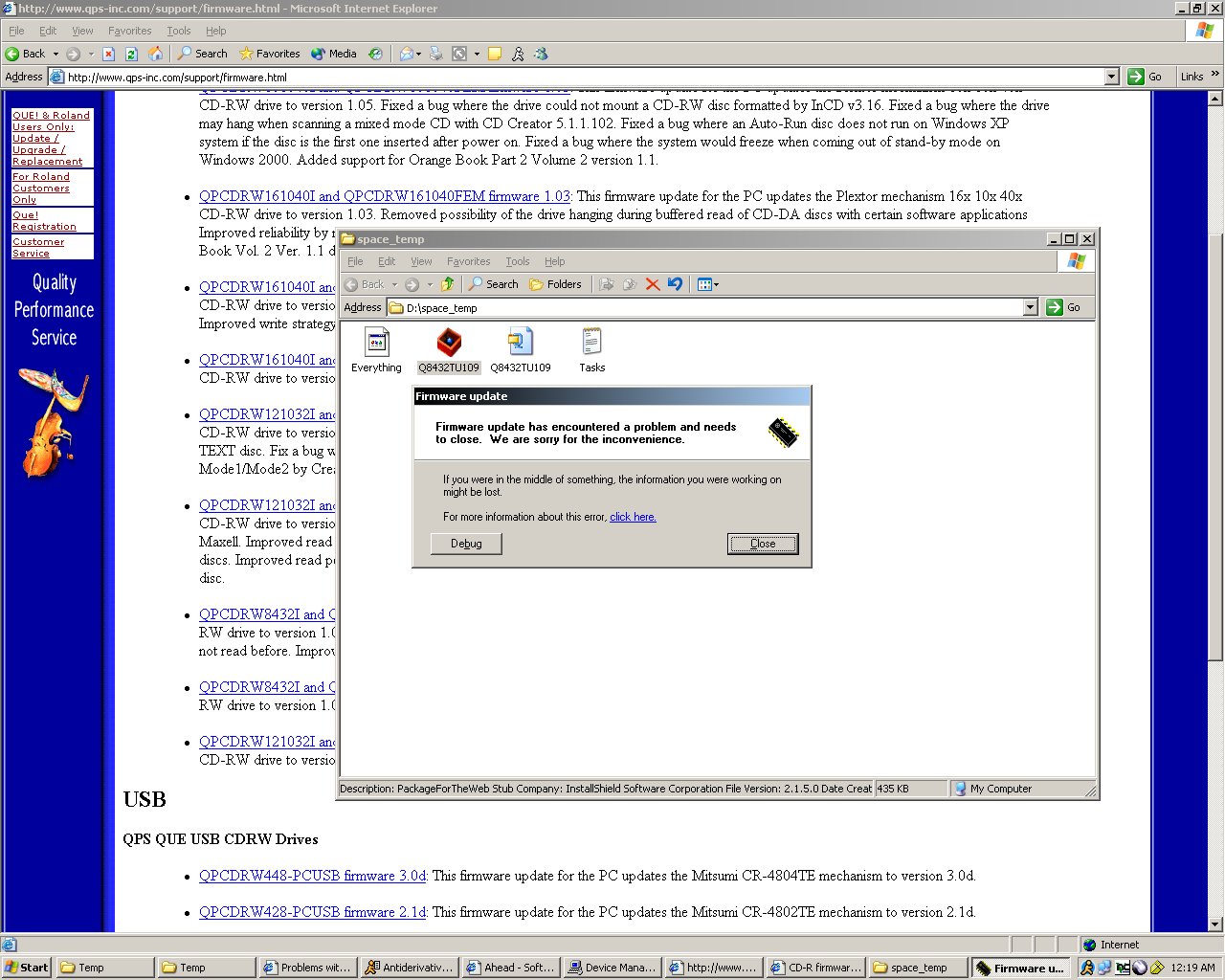Switch to Antiderivative taskbar button
The width and height of the screenshot is (1225, 980).
pos(410,968)
